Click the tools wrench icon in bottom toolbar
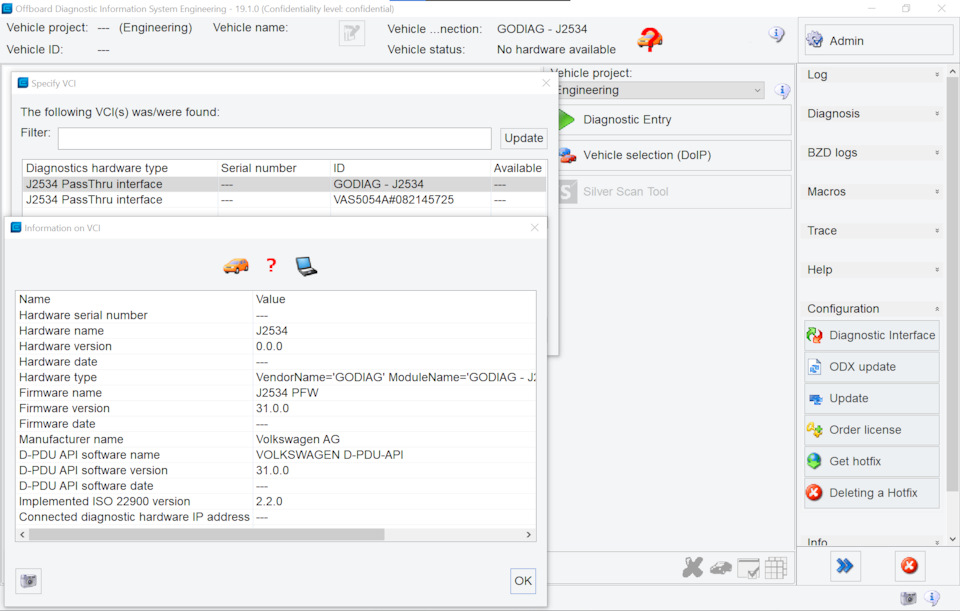This screenshot has height=611, width=960. (x=692, y=568)
